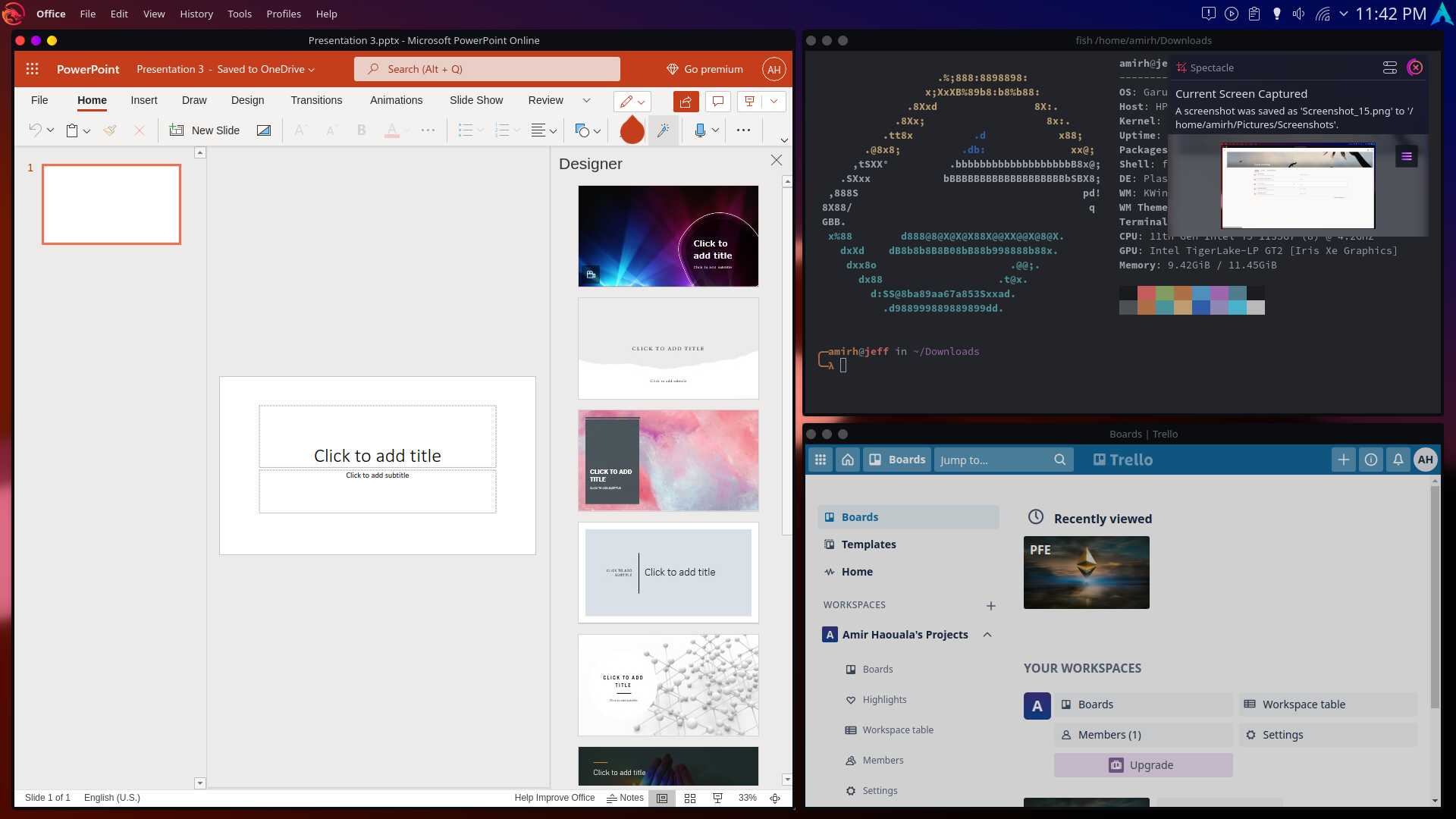Open the Trello apps grid icon
This screenshot has width=1456, height=819.
coord(821,460)
